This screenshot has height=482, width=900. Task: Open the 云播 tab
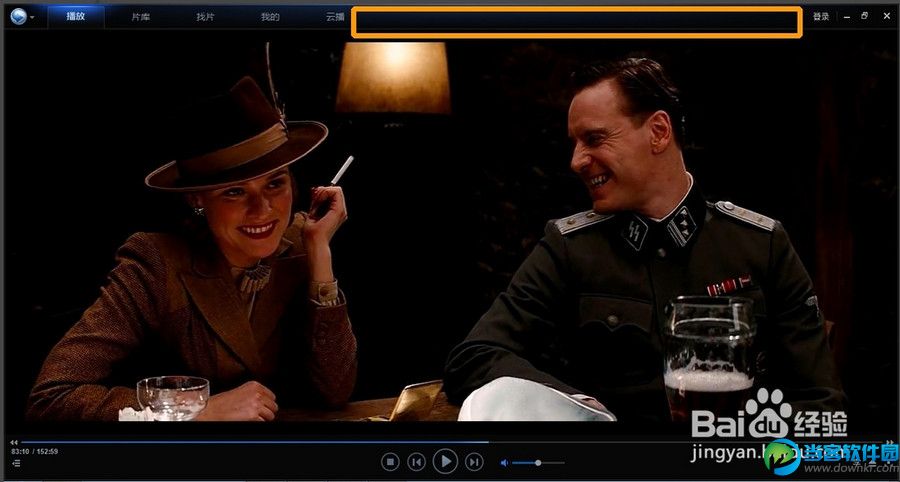pos(335,17)
